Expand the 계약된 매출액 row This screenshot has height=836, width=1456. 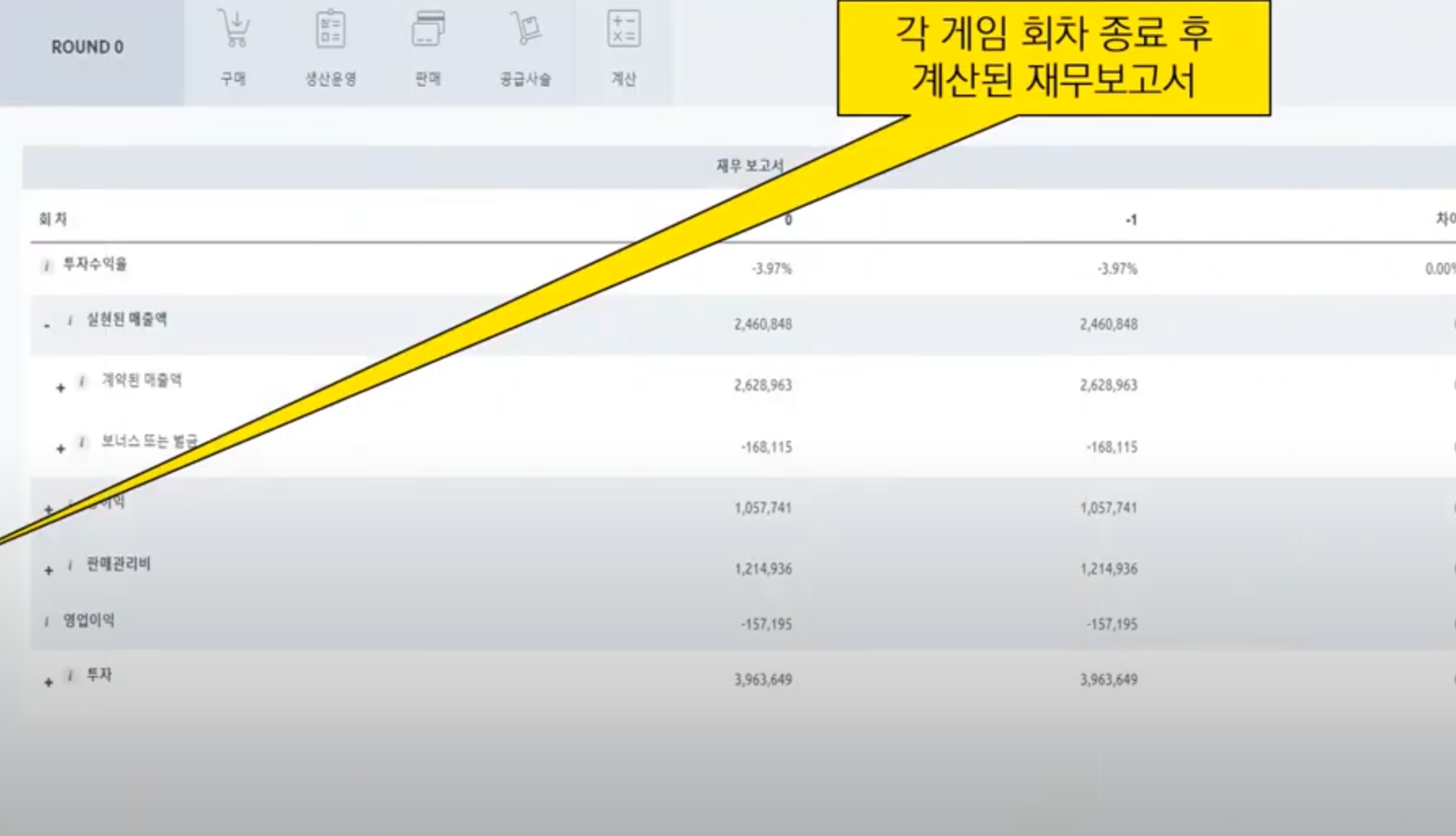[x=60, y=386]
